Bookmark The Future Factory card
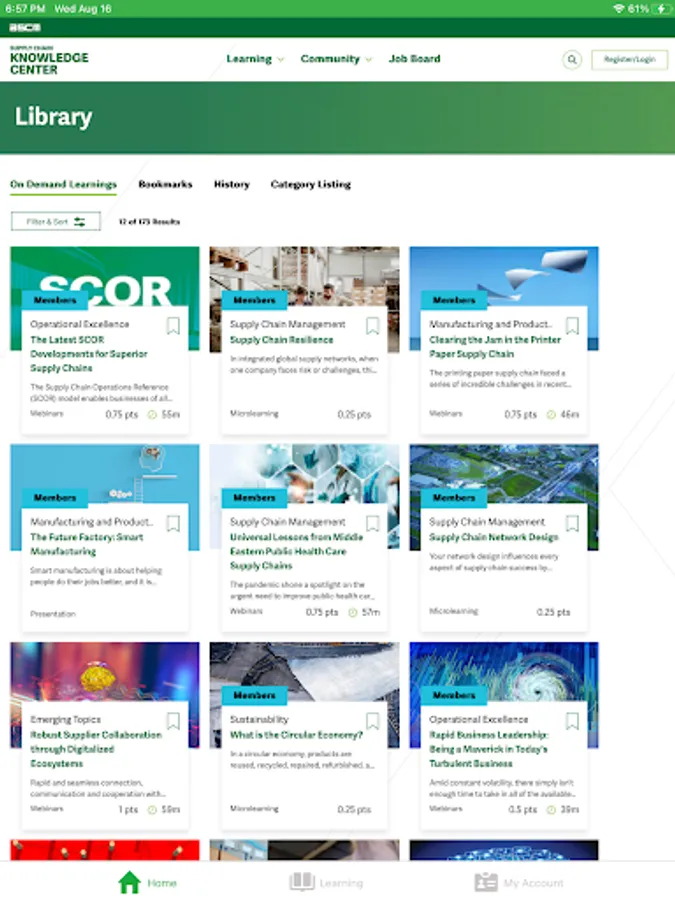The image size is (675, 900). coord(173,523)
